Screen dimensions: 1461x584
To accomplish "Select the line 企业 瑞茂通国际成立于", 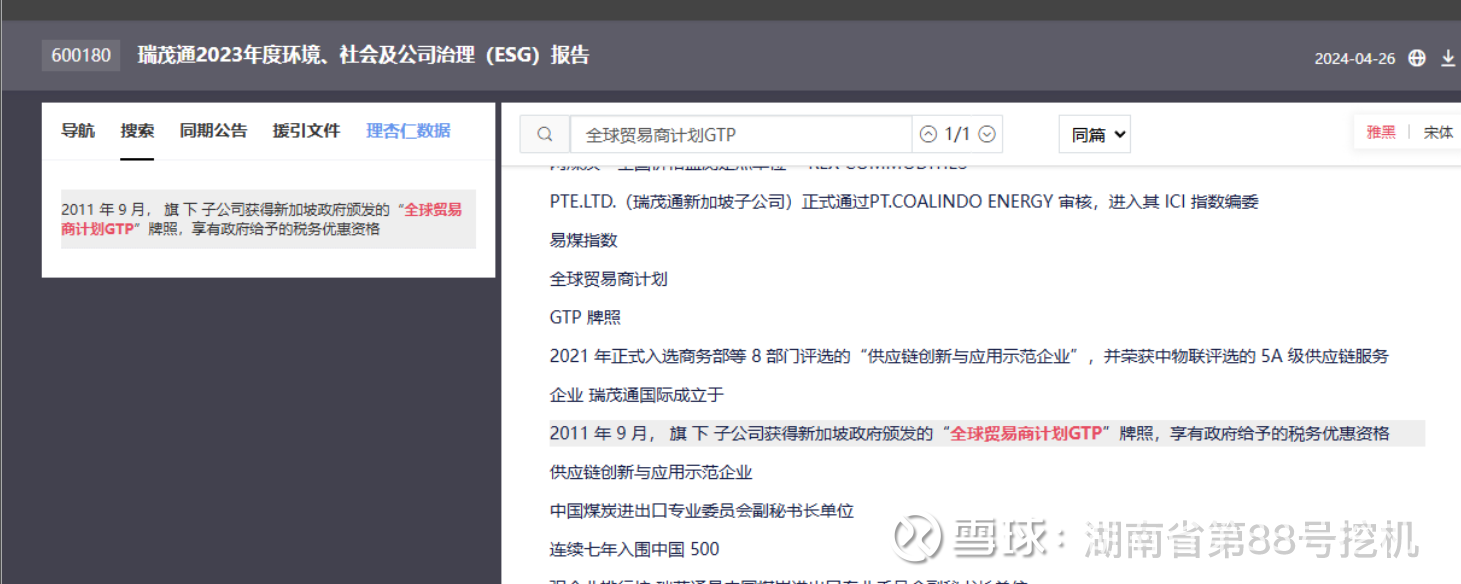I will click(x=637, y=395).
